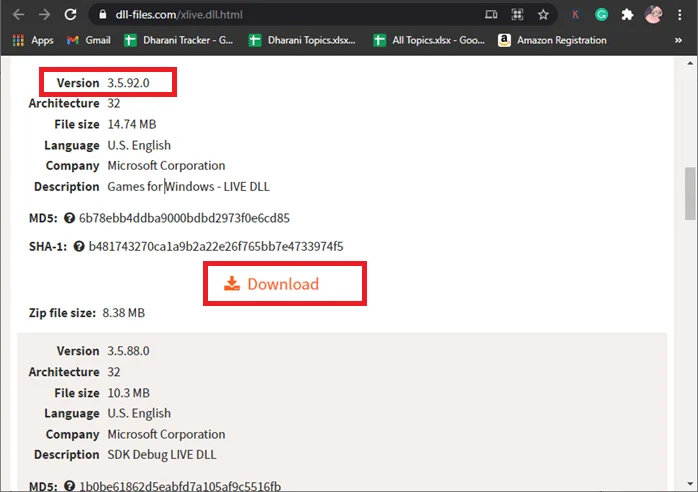Open the Gmail bookmark
This screenshot has width=698, height=492.
(x=88, y=41)
